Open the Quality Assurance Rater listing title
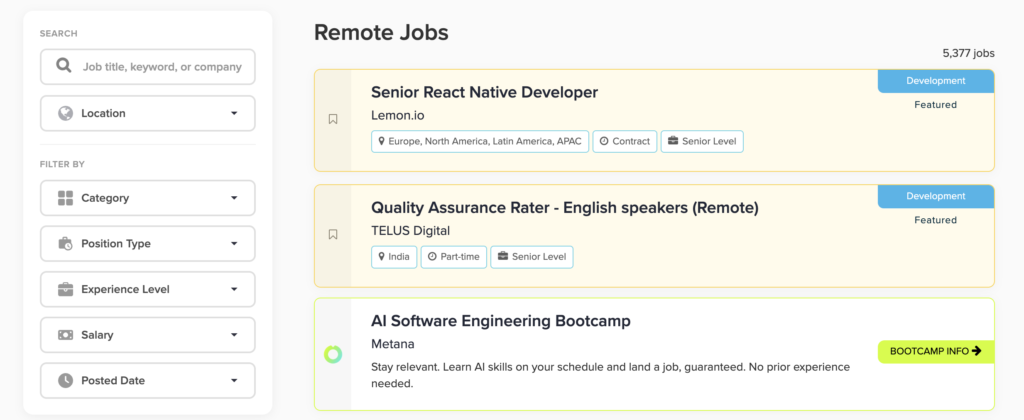This screenshot has height=420, width=1024. 565,208
